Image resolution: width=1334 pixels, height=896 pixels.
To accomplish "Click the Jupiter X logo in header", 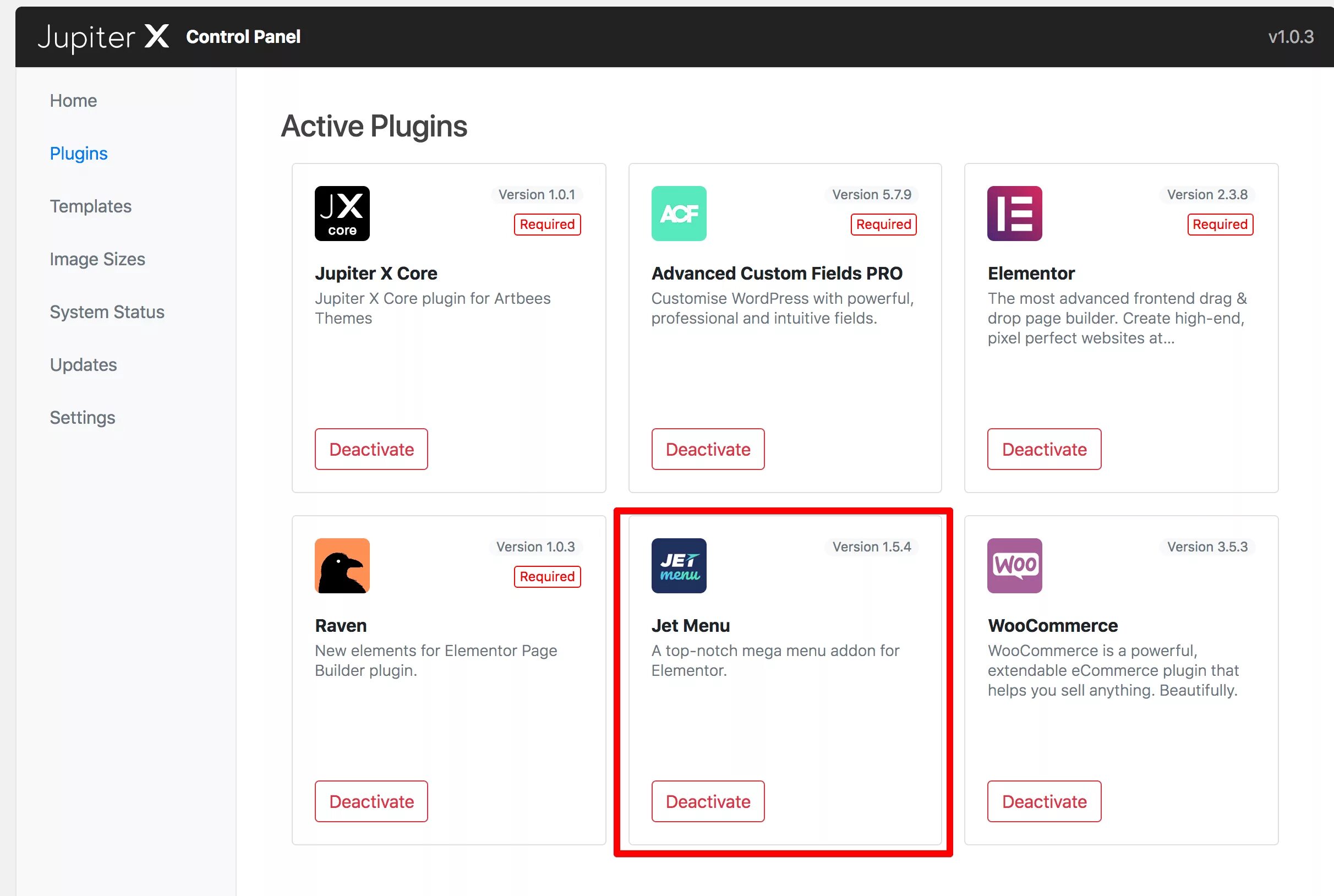I will [103, 37].
